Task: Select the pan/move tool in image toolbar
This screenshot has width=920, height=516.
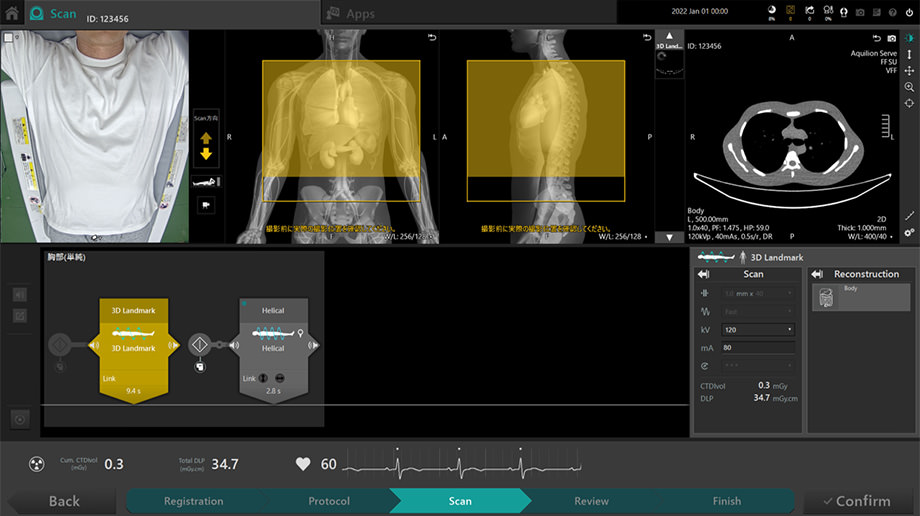Action: click(x=909, y=71)
